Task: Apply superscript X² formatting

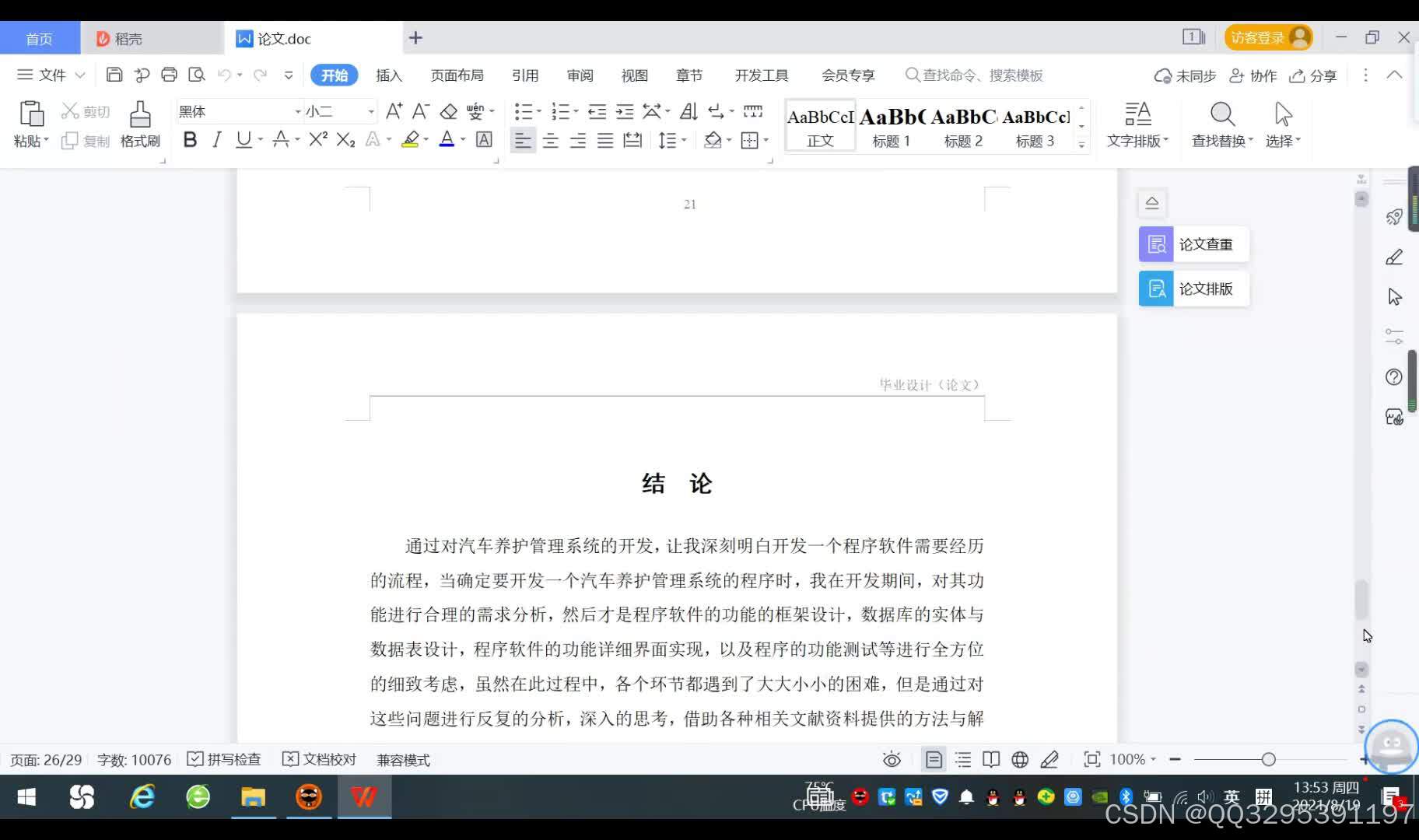Action: coord(318,139)
